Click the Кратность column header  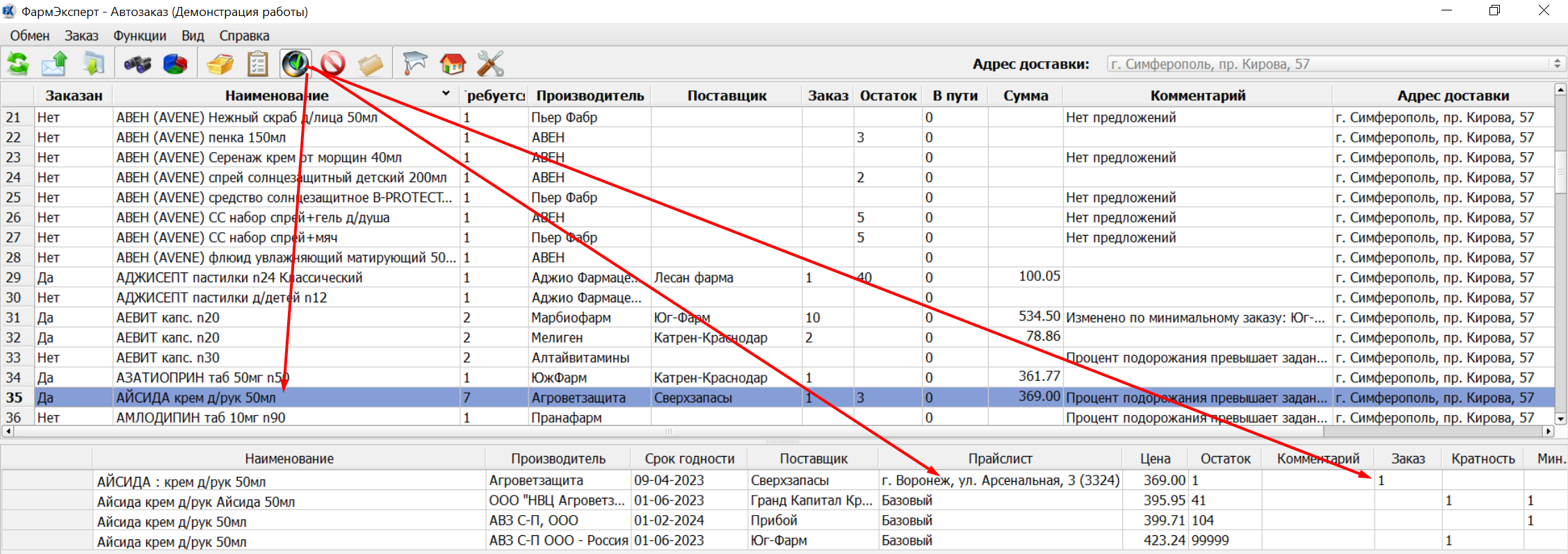[x=1483, y=459]
